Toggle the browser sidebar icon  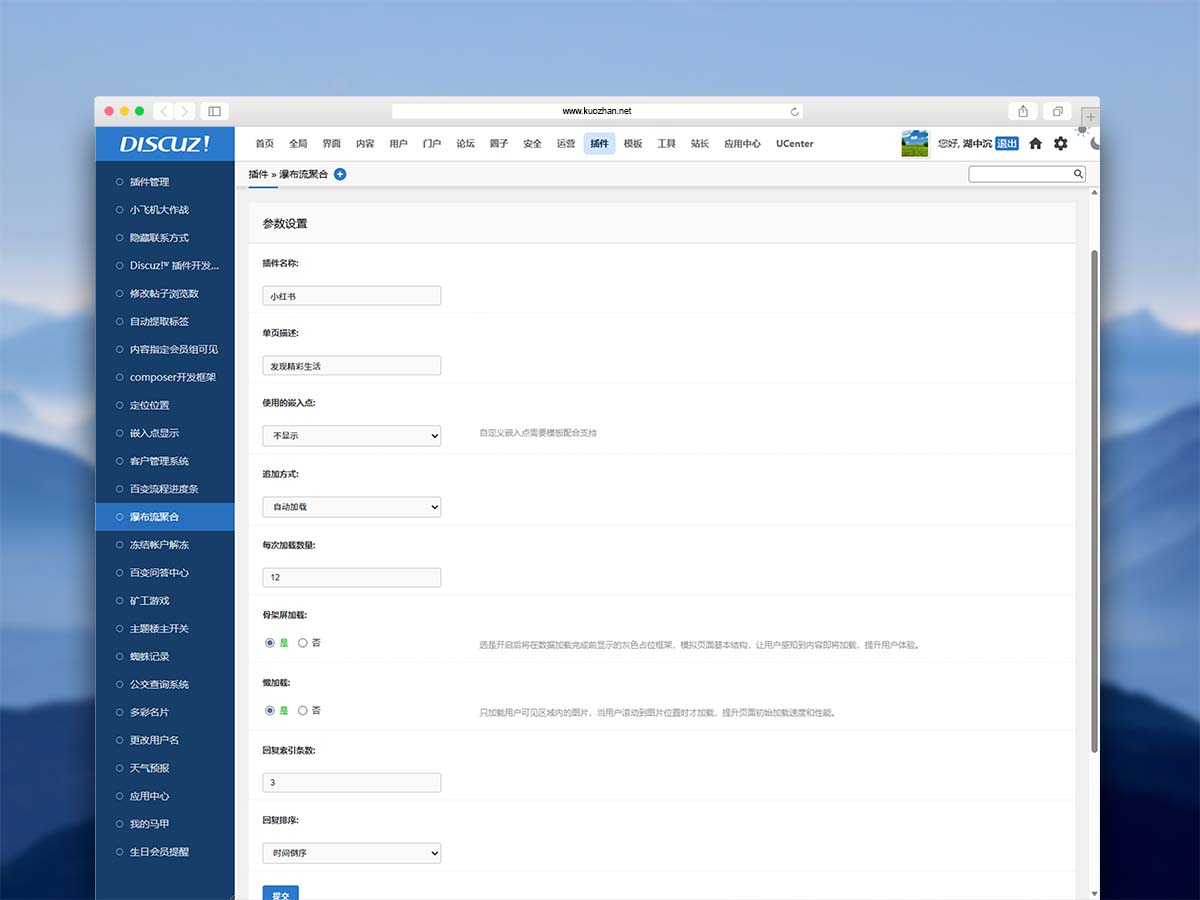(x=214, y=111)
